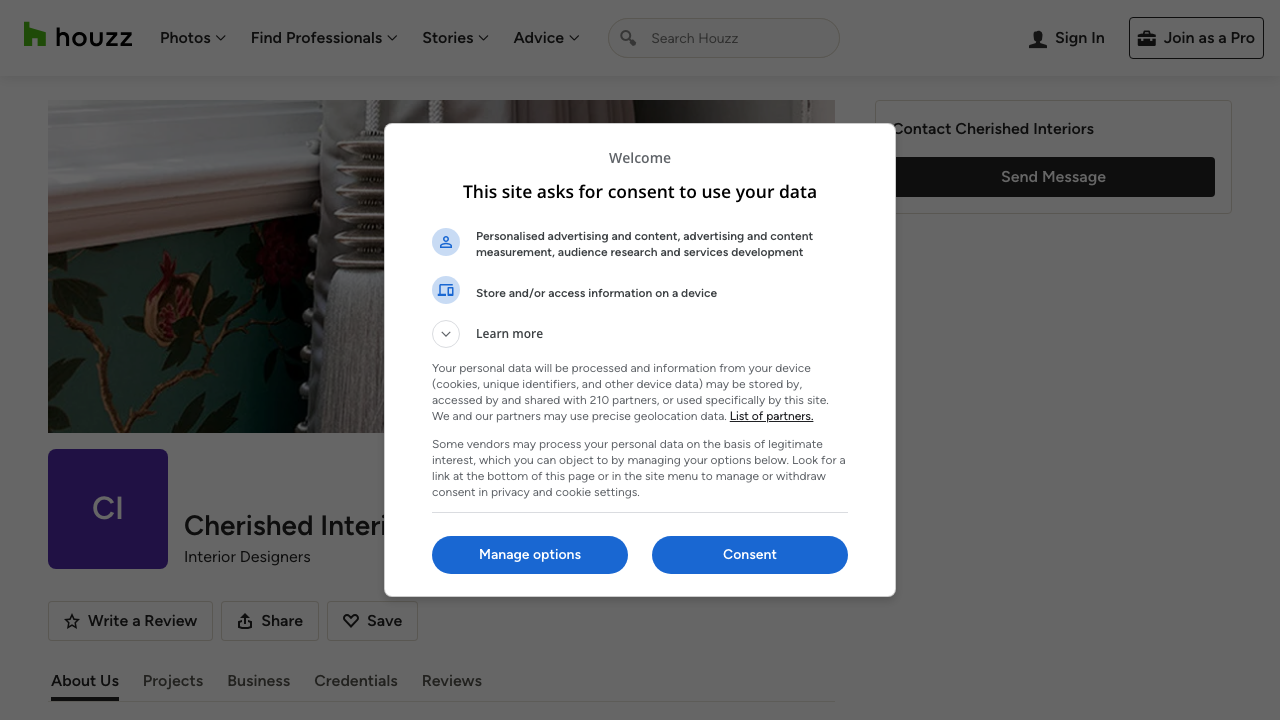Click the star icon in Write a Review
The image size is (1280, 720).
[72, 622]
